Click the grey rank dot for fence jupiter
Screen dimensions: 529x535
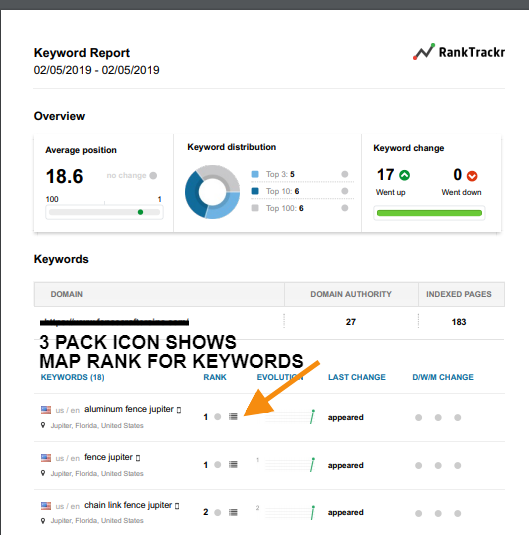click(x=217, y=465)
